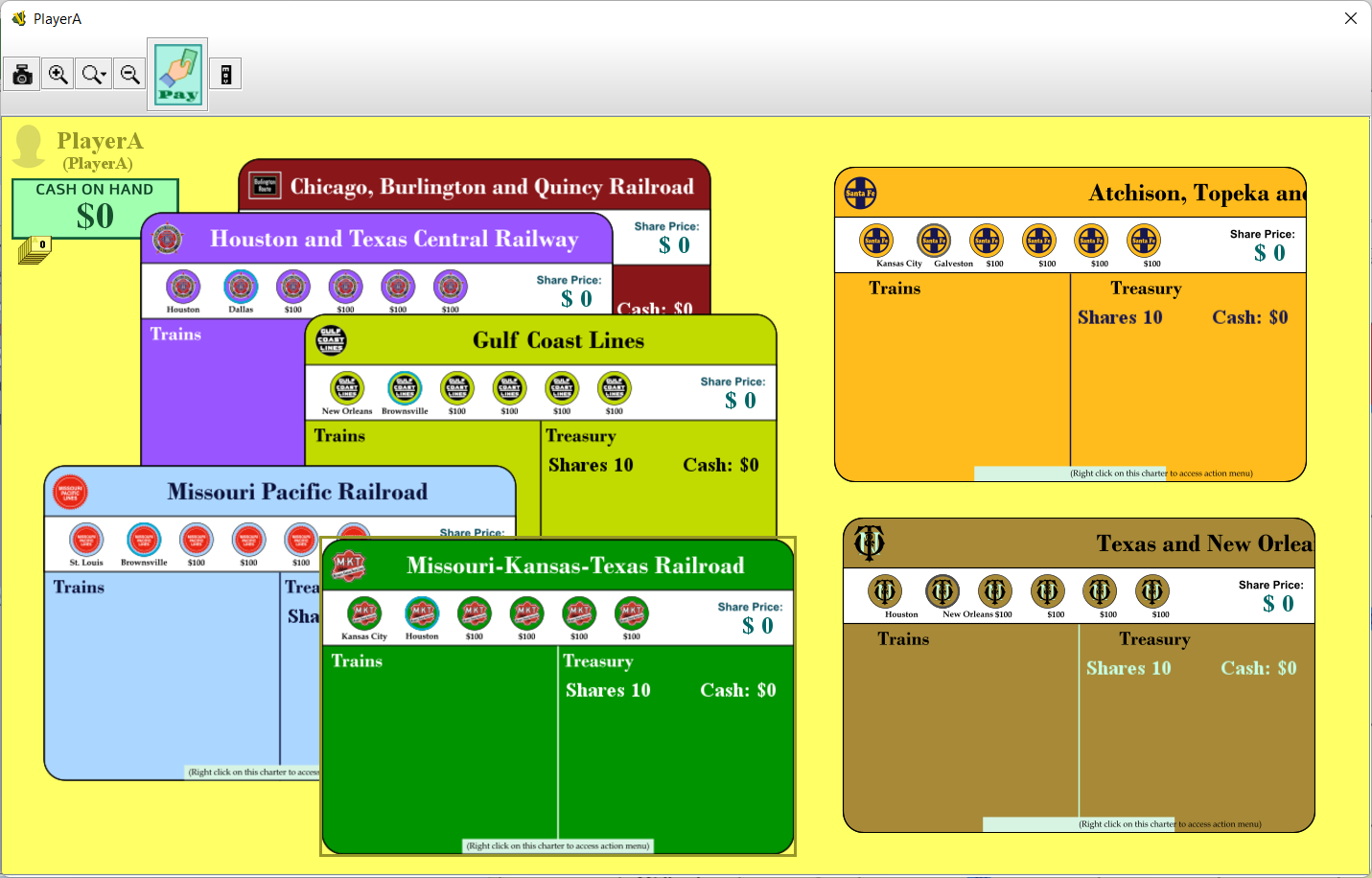Click Chicago, Burlington and Quincy share price $0
This screenshot has width=1372, height=878.
pos(674,245)
